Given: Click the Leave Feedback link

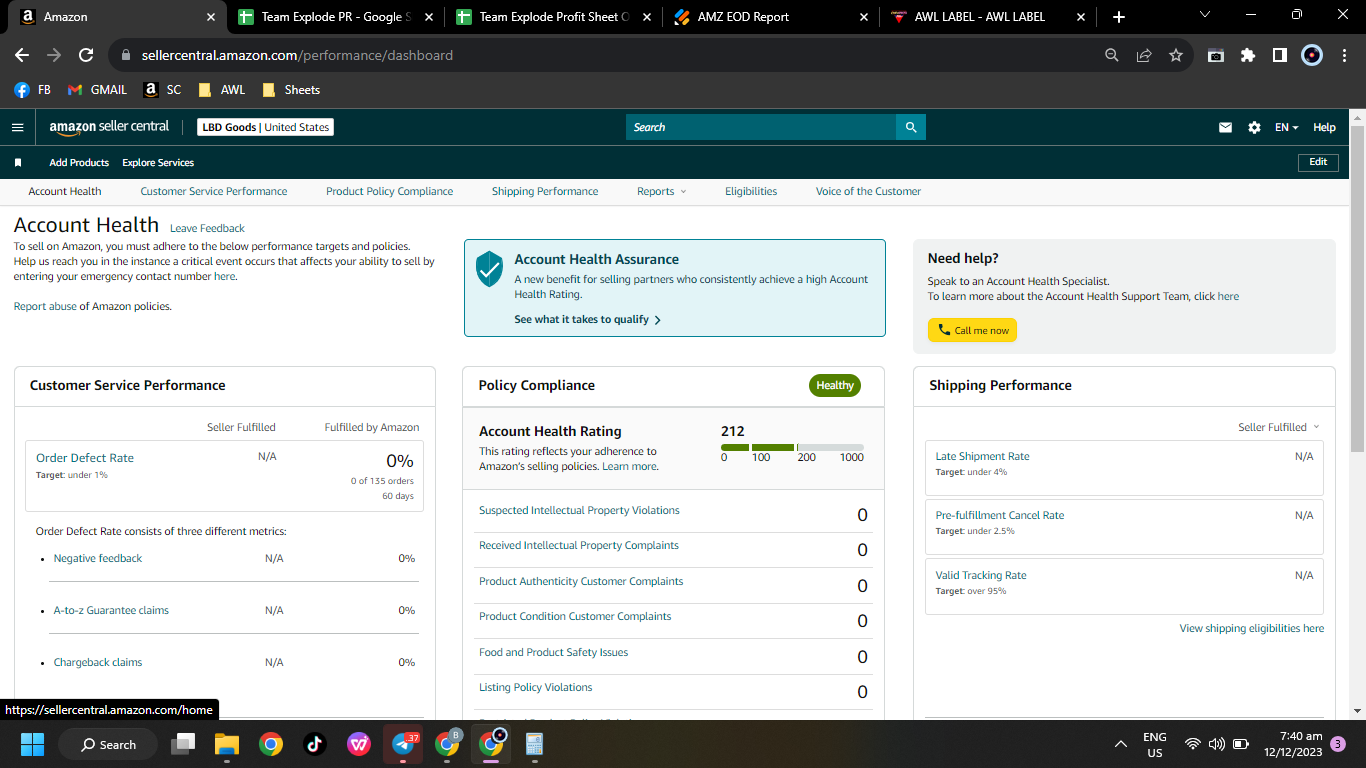Looking at the screenshot, I should [x=207, y=228].
